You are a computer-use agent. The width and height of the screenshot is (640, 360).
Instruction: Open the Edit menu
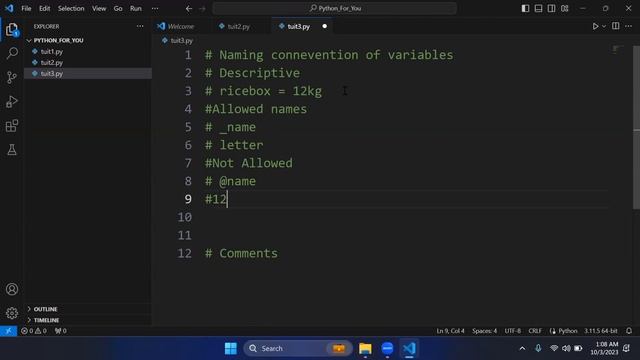tap(44, 8)
